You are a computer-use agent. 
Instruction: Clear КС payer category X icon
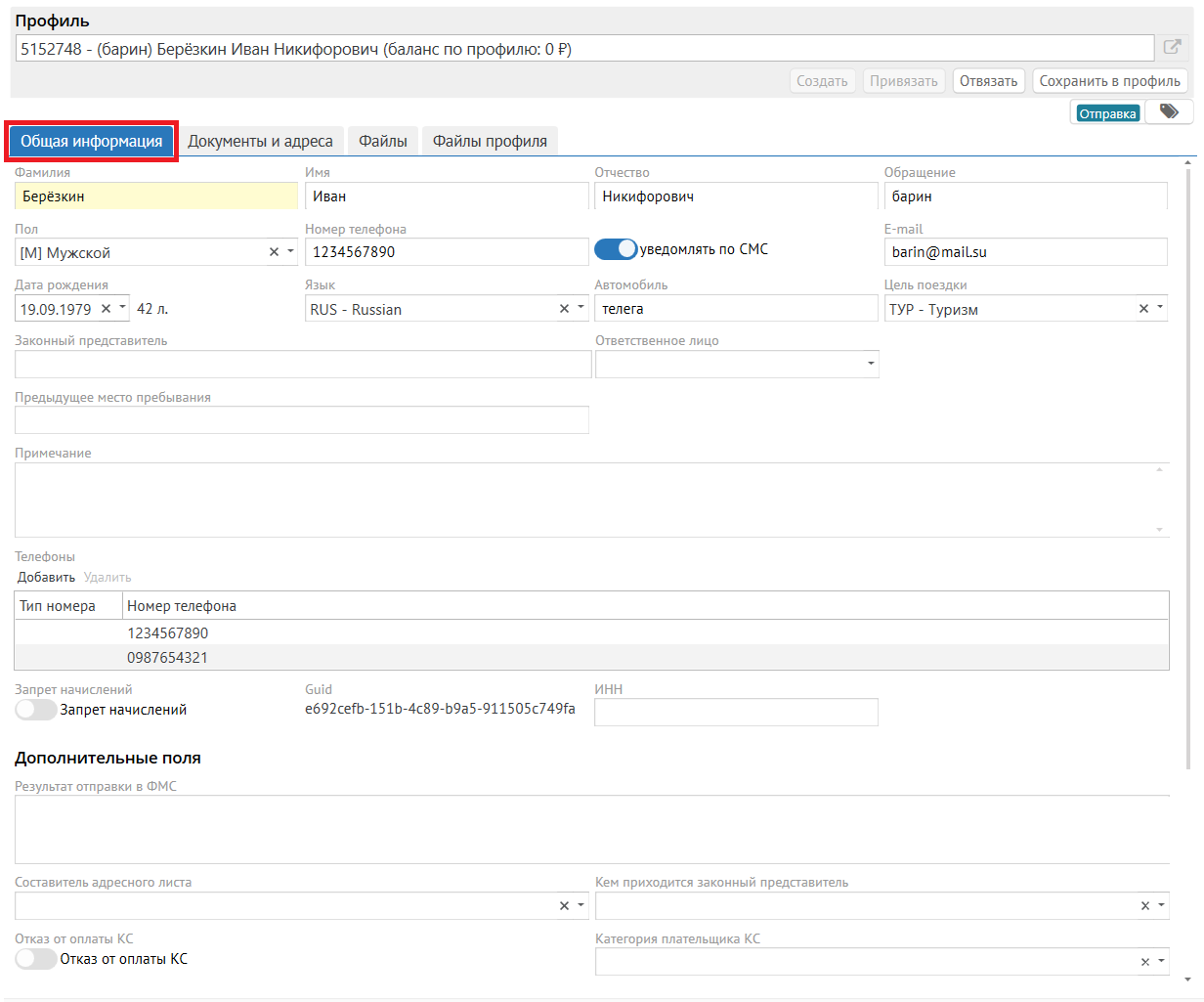coord(1145,962)
